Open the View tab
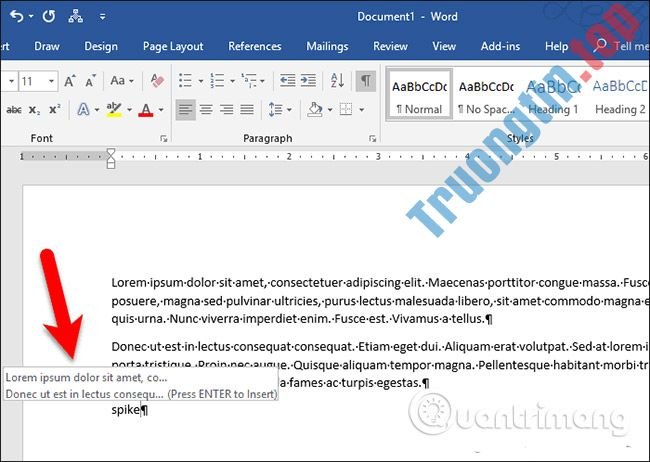 coord(444,46)
